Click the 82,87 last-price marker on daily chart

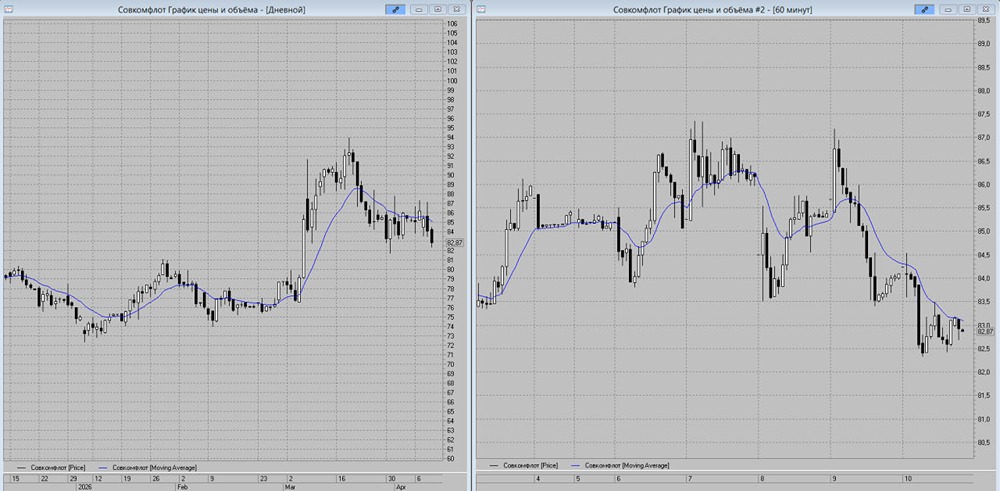(x=455, y=242)
